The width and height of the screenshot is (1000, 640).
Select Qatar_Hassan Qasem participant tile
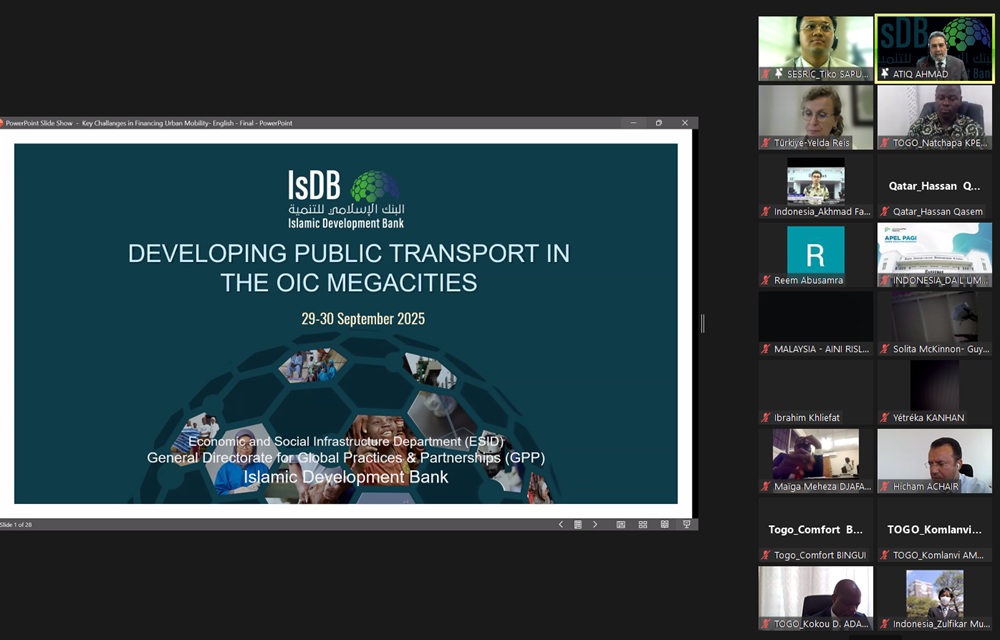(935, 187)
